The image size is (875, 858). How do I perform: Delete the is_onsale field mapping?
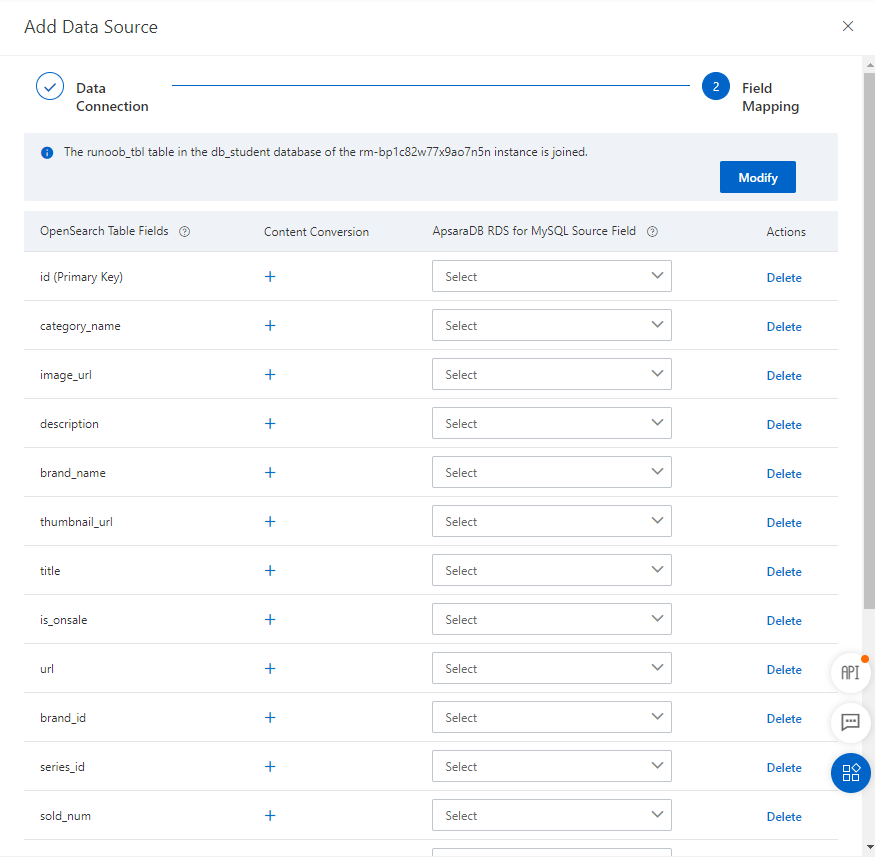pos(784,621)
